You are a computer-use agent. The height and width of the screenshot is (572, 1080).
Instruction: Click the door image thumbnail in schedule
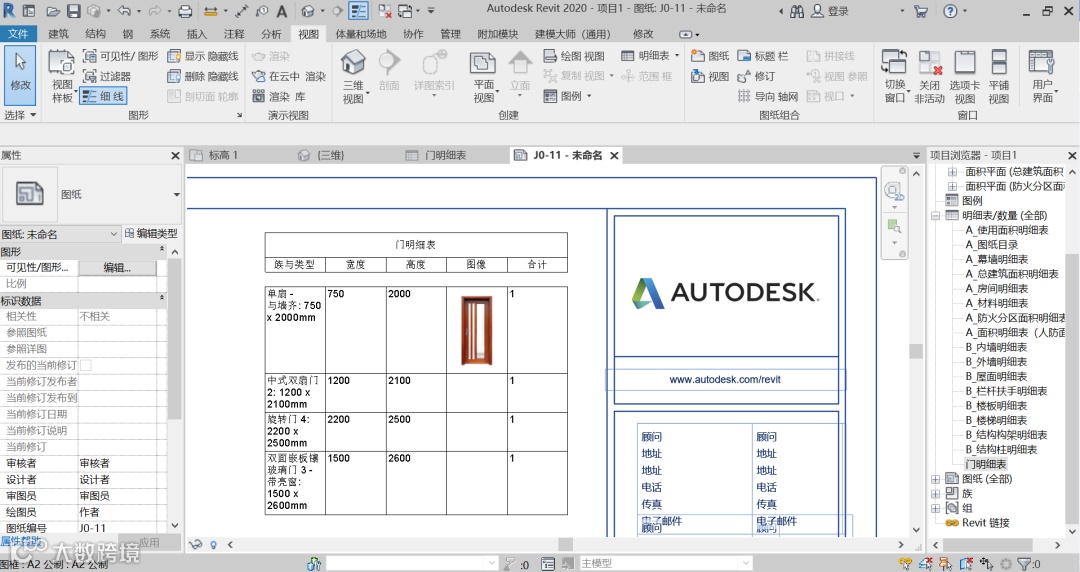477,330
